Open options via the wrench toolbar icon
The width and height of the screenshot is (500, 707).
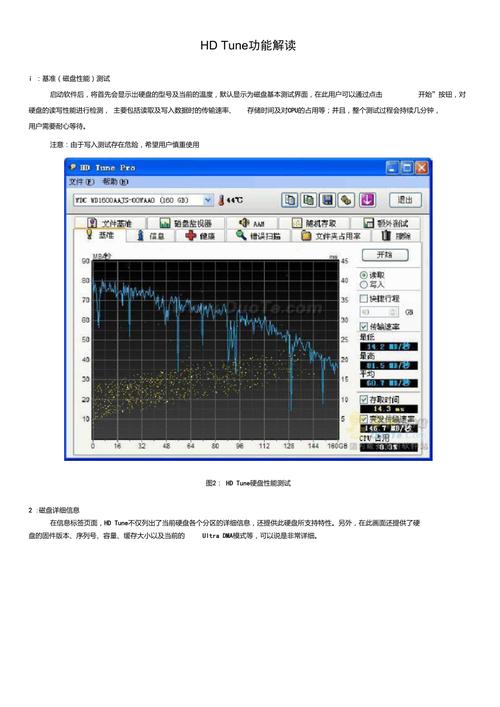(346, 200)
